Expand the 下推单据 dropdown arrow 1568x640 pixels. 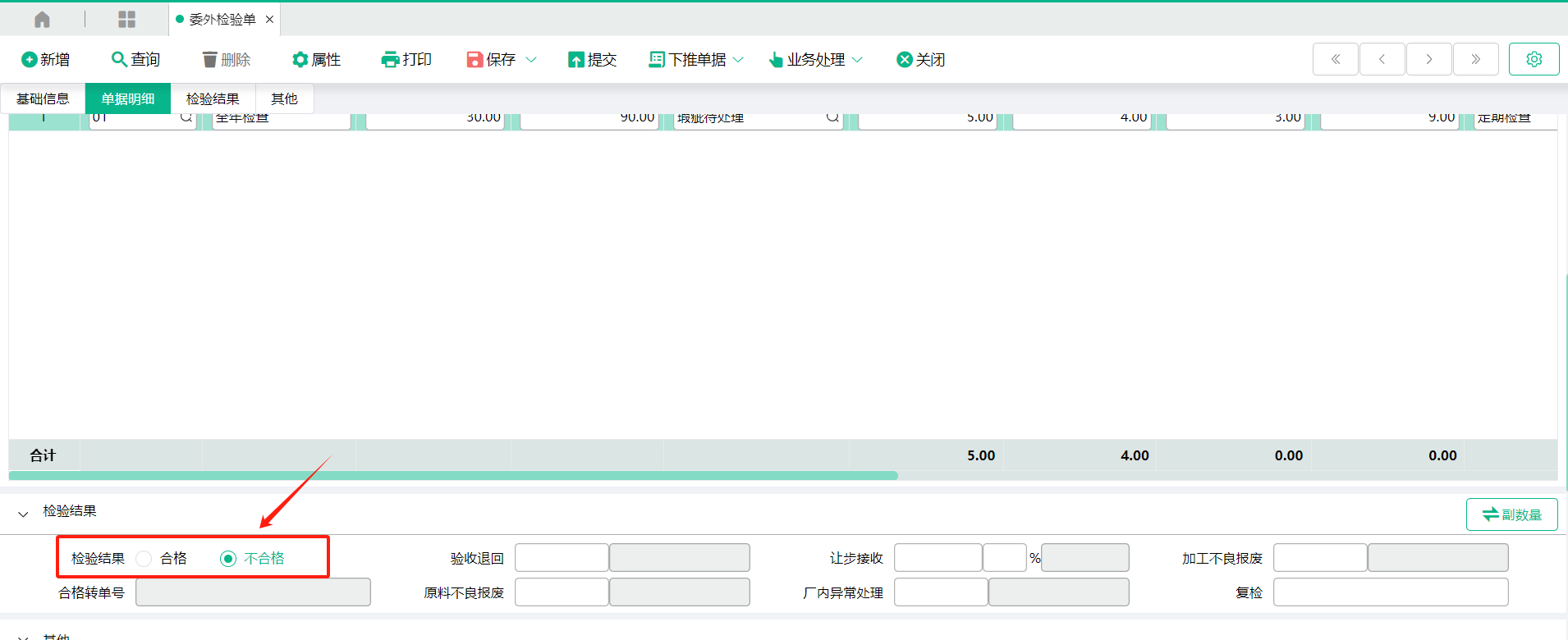(738, 59)
